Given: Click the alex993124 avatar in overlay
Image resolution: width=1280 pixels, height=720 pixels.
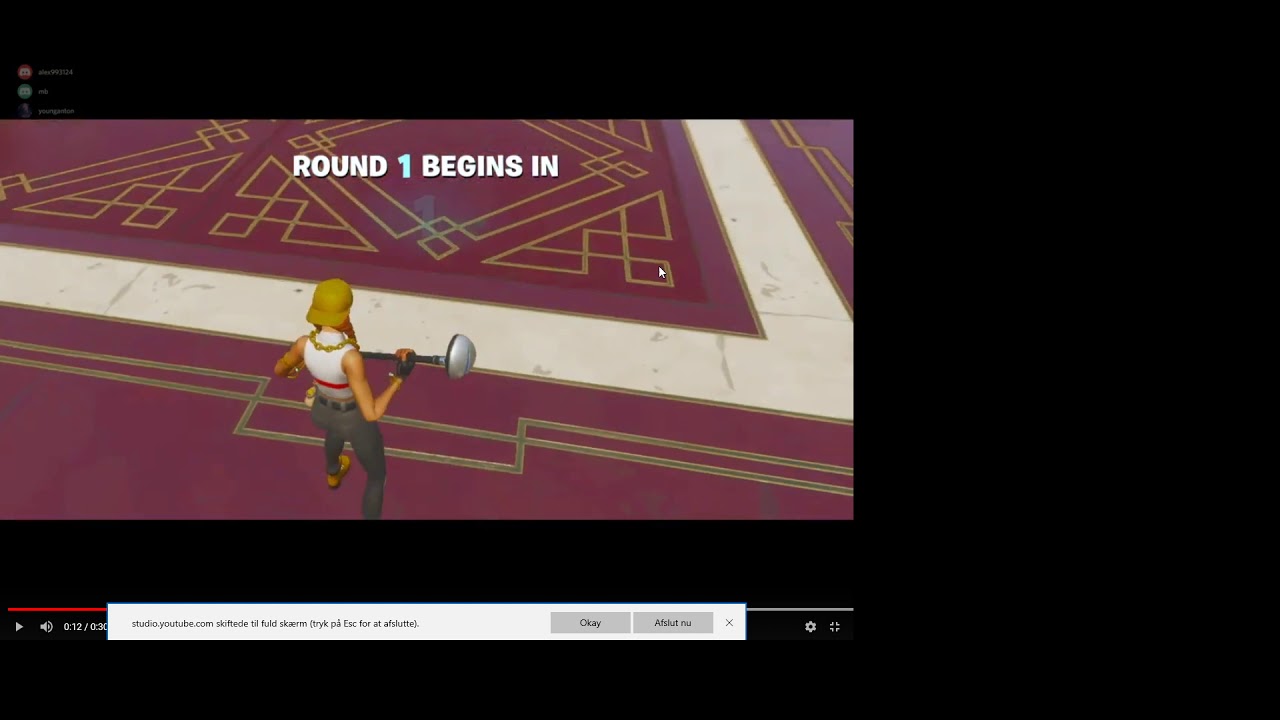Looking at the screenshot, I should [x=25, y=72].
